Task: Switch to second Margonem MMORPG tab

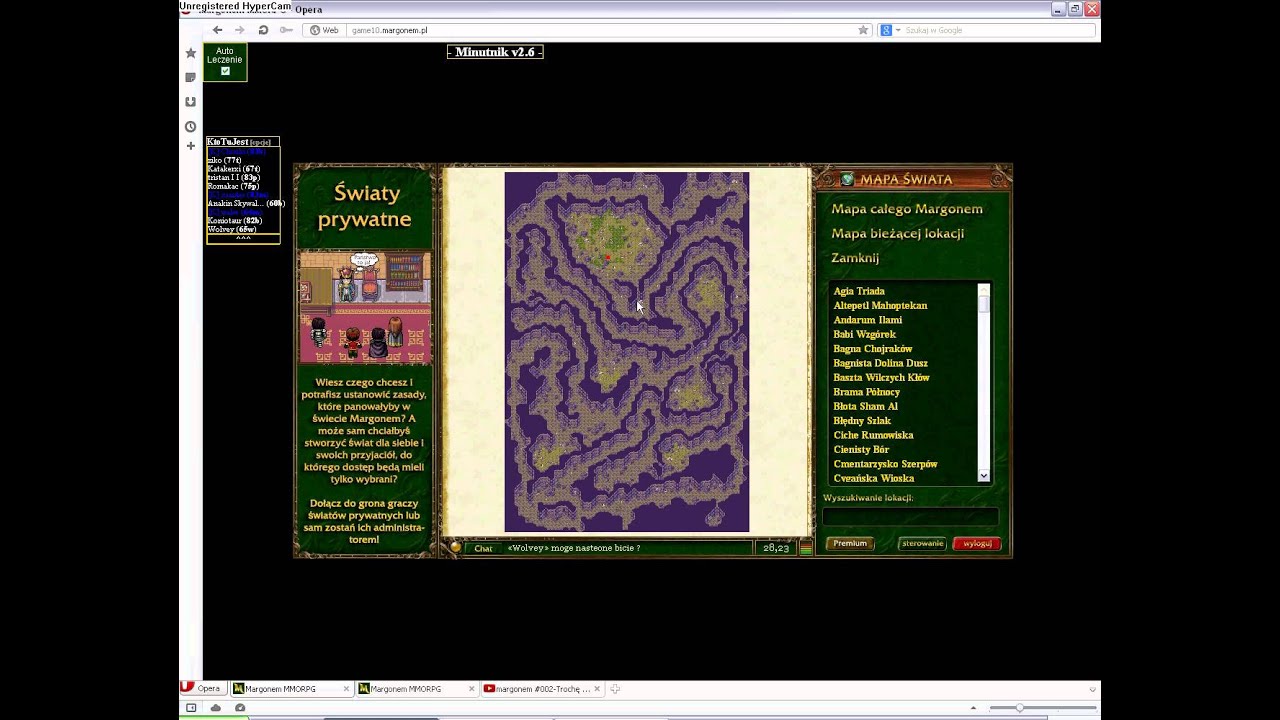Action: [x=417, y=689]
